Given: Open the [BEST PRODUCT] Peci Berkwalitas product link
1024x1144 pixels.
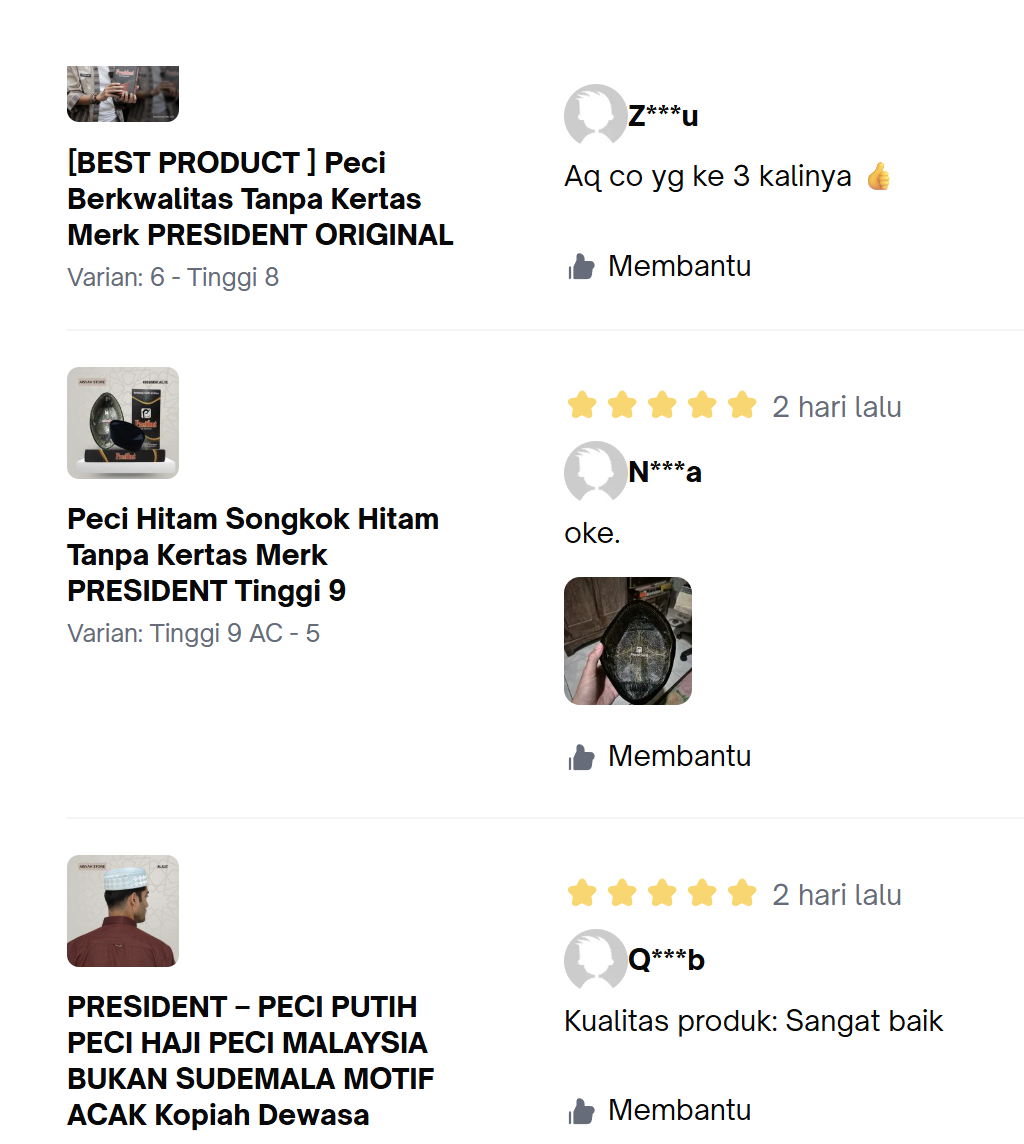Looking at the screenshot, I should pos(260,198).
